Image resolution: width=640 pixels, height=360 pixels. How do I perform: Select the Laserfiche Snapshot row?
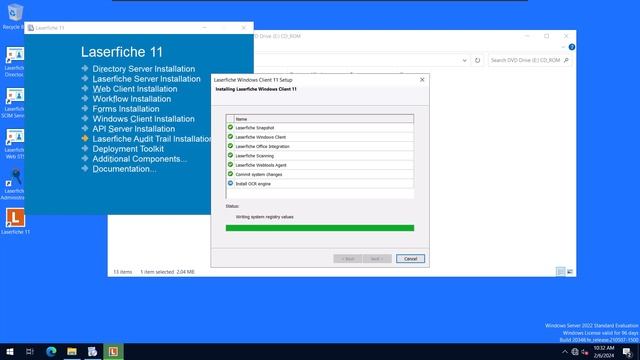320,128
